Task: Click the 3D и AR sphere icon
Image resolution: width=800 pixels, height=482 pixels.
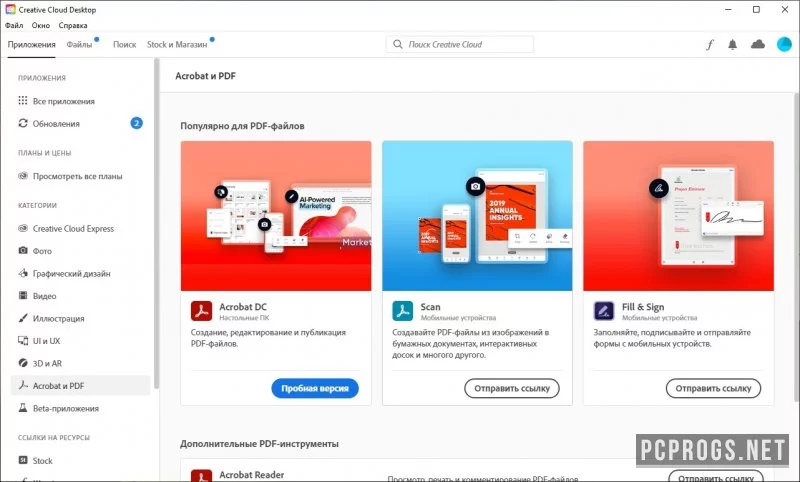Action: (23, 363)
